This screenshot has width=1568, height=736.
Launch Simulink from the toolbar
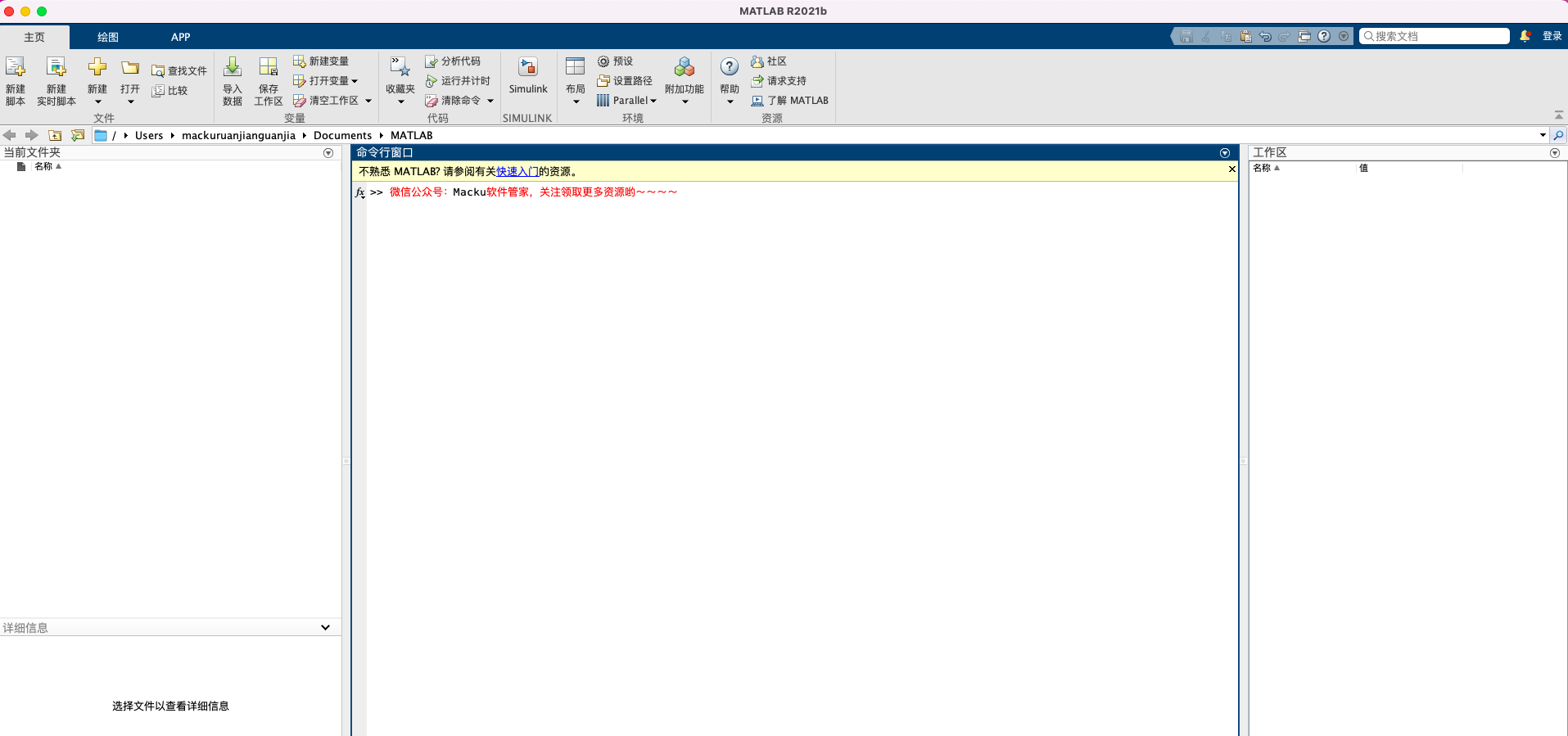tap(528, 76)
